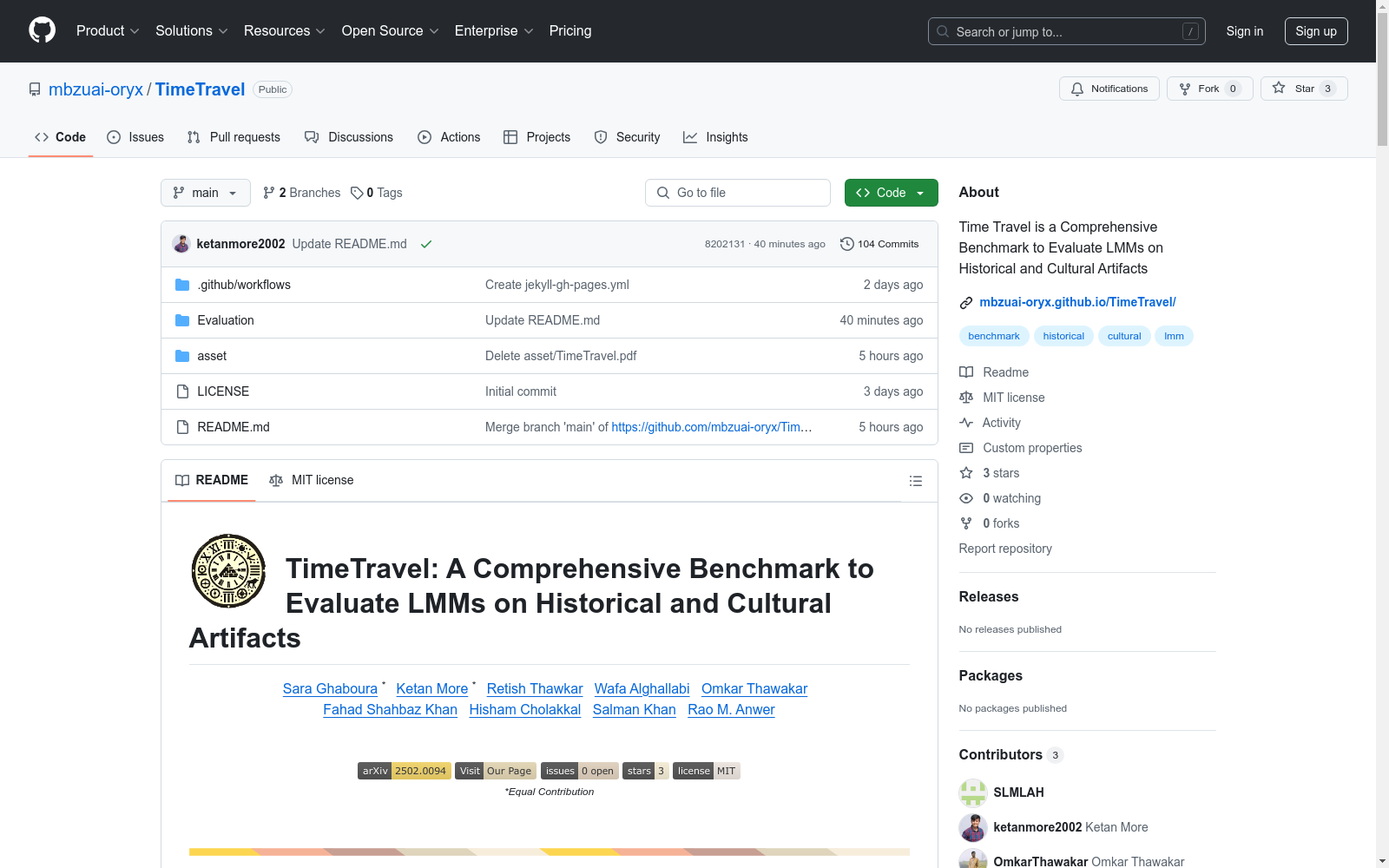Image resolution: width=1389 pixels, height=868 pixels.
Task: Click the TimeTravel clock logo image
Action: (x=228, y=571)
